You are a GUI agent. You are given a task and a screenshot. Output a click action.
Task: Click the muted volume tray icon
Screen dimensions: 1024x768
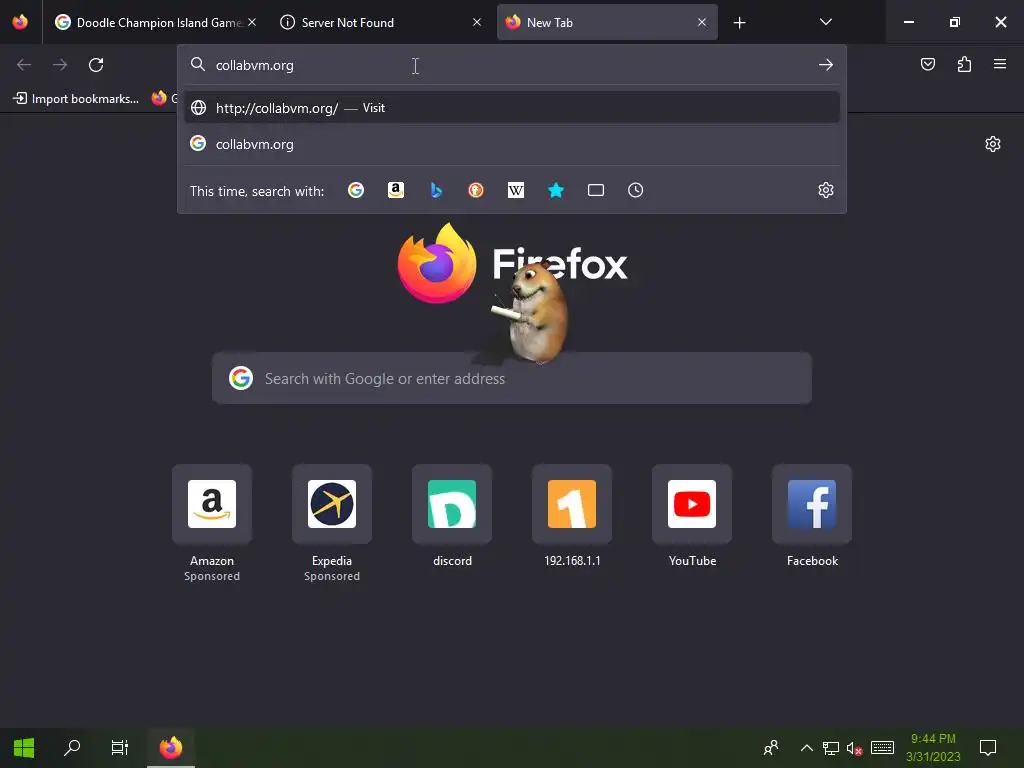click(x=855, y=748)
